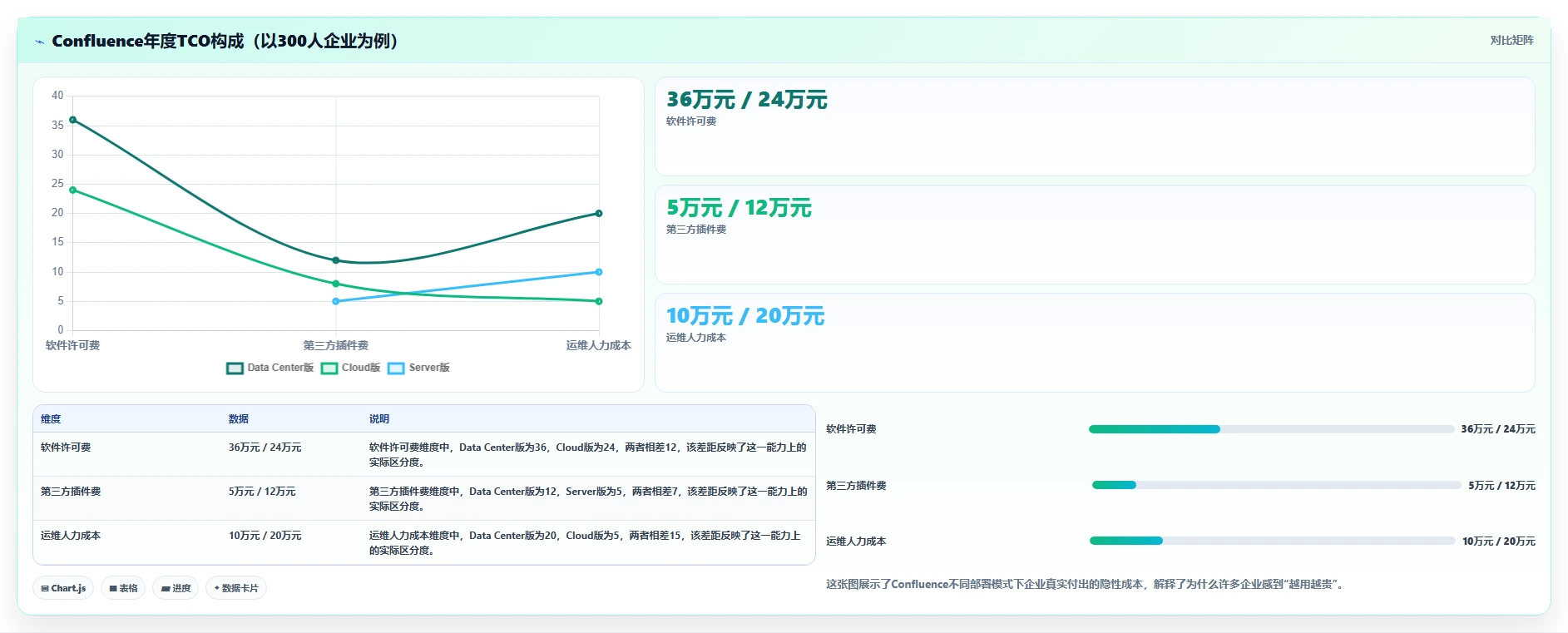This screenshot has height=633, width=1568.
Task: Select the 数据卡片 tag chip
Action: pyautogui.click(x=236, y=588)
